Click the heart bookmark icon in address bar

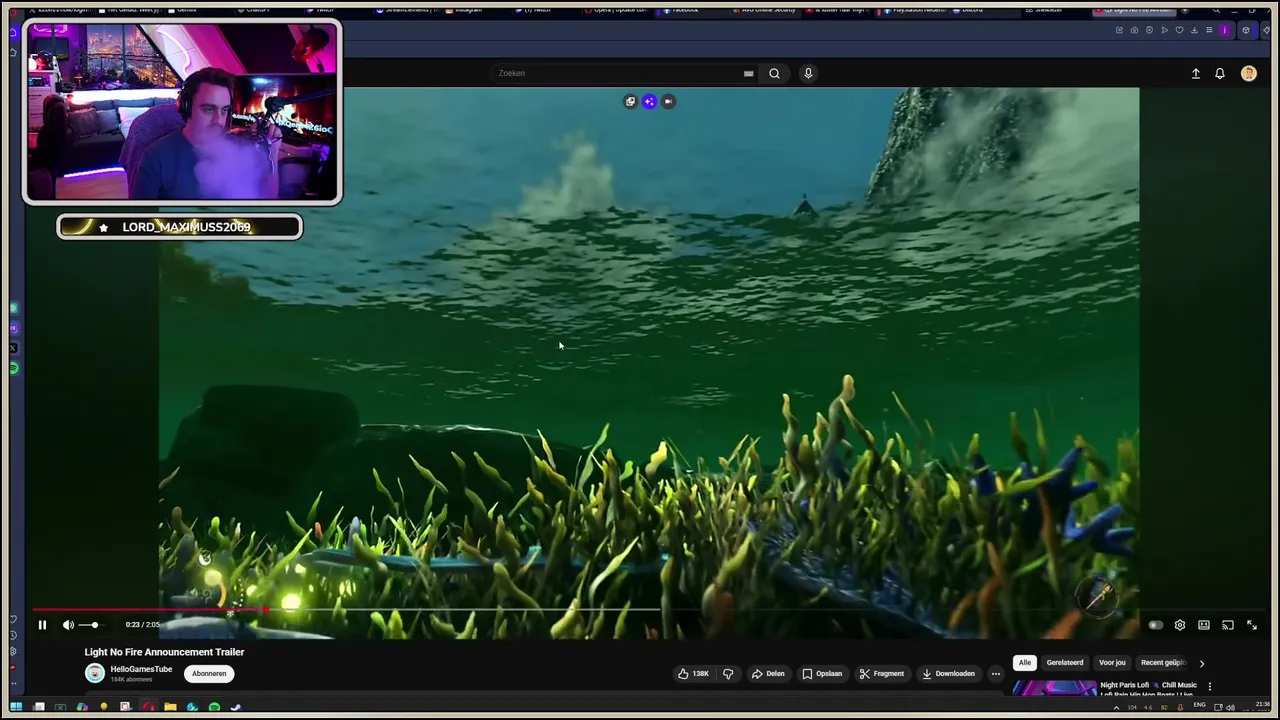point(1179,30)
